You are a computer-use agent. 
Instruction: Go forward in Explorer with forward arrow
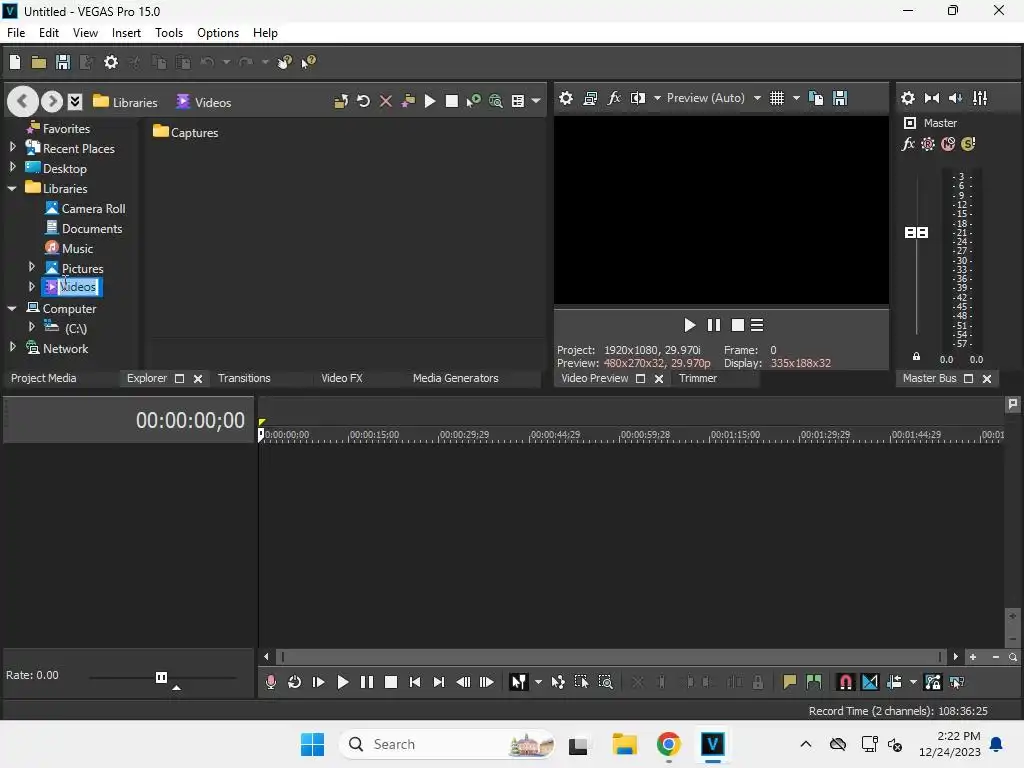click(x=52, y=101)
